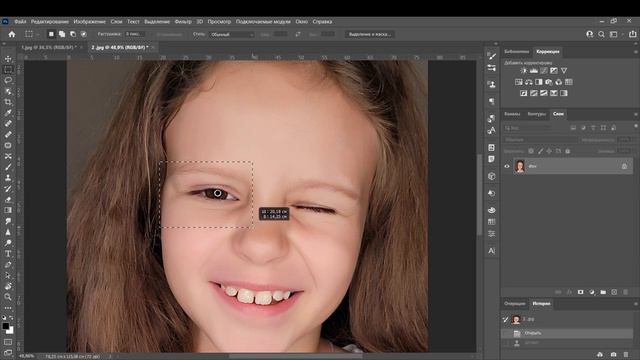The image size is (640, 360).
Task: Open the search icon in options bar
Action: click(601, 34)
